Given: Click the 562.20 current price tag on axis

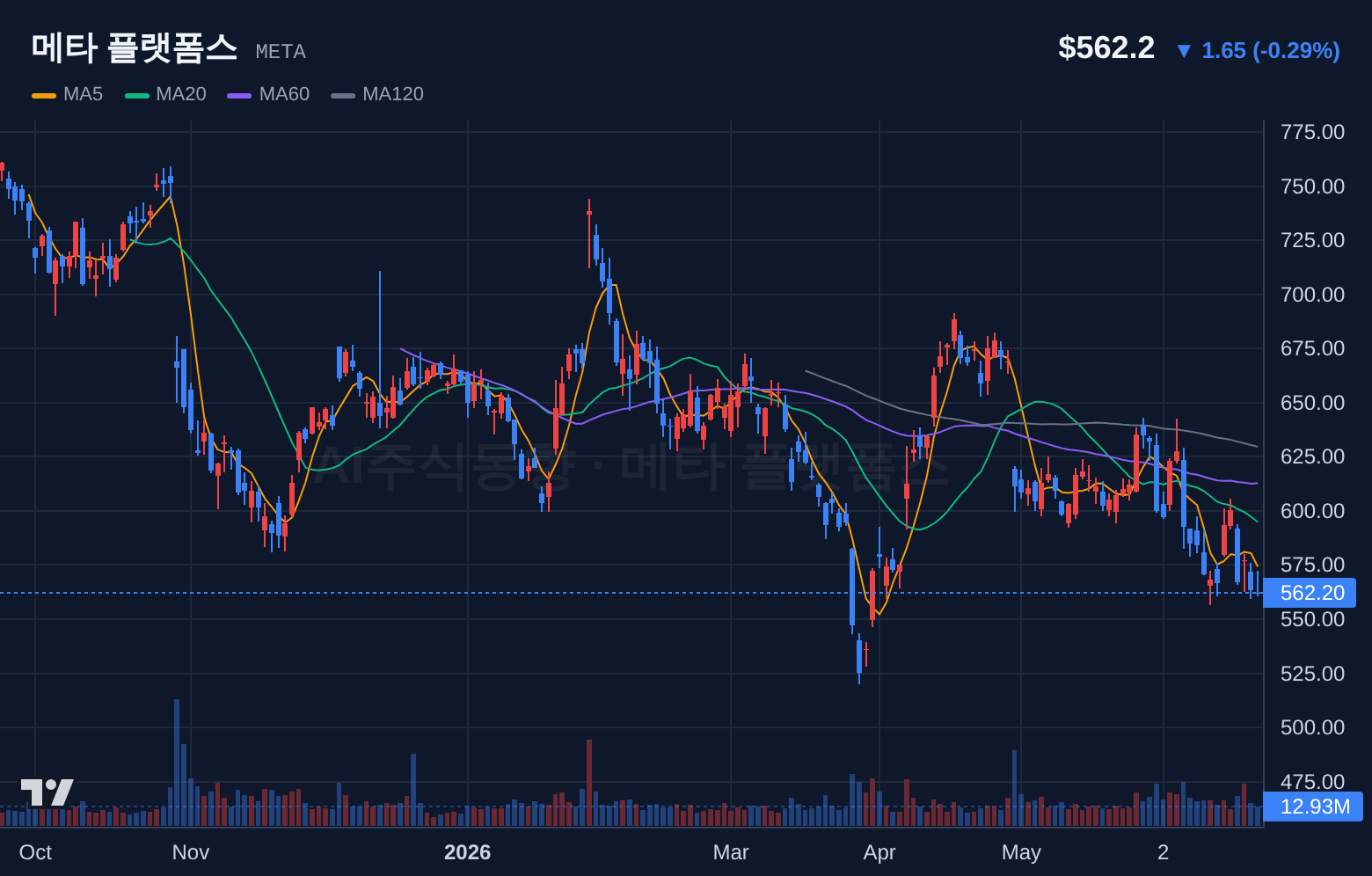Looking at the screenshot, I should tap(1310, 593).
